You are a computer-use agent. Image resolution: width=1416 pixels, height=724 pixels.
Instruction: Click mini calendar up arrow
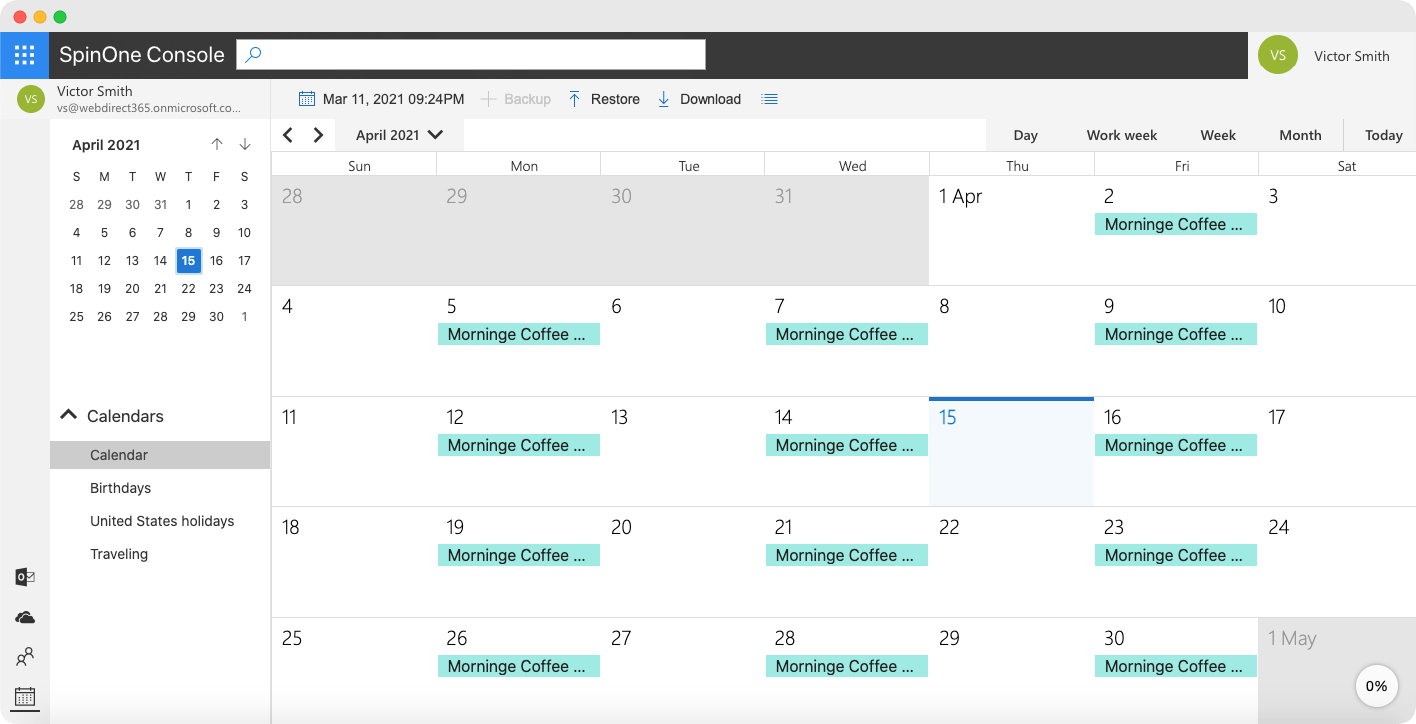pos(217,145)
